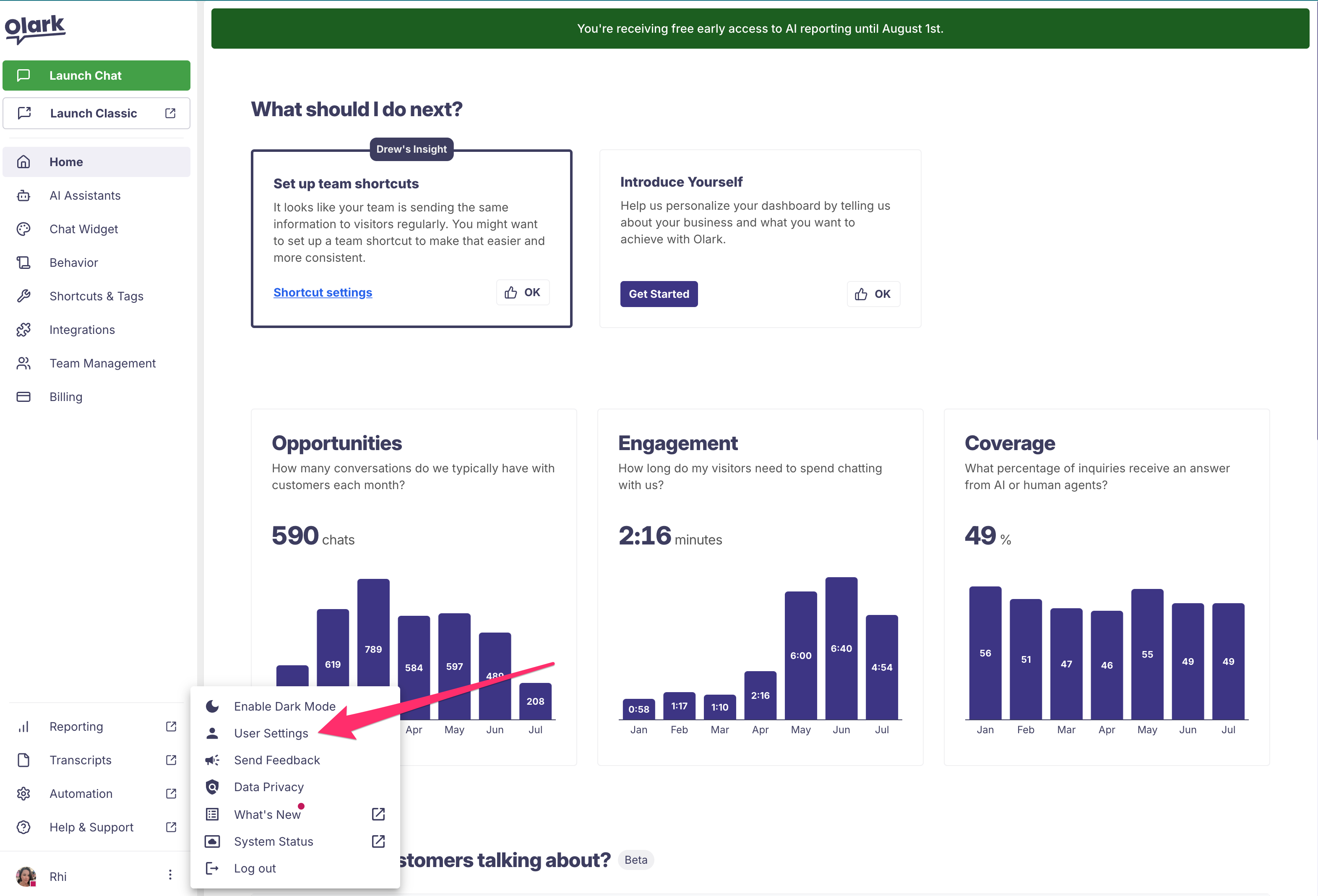The width and height of the screenshot is (1318, 896).
Task: Select User Settings in popup menu
Action: point(271,734)
